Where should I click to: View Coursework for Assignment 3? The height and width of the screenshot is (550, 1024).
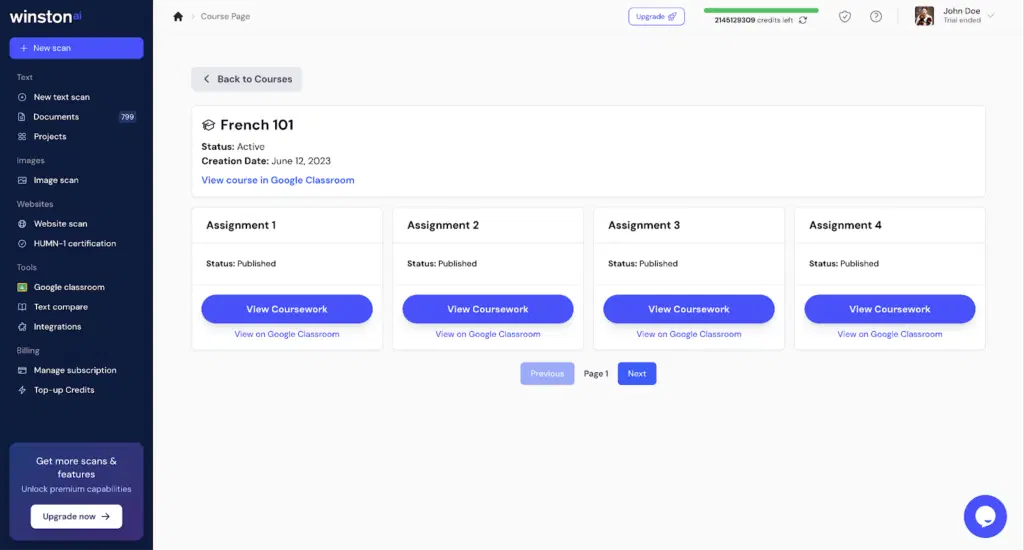[688, 309]
